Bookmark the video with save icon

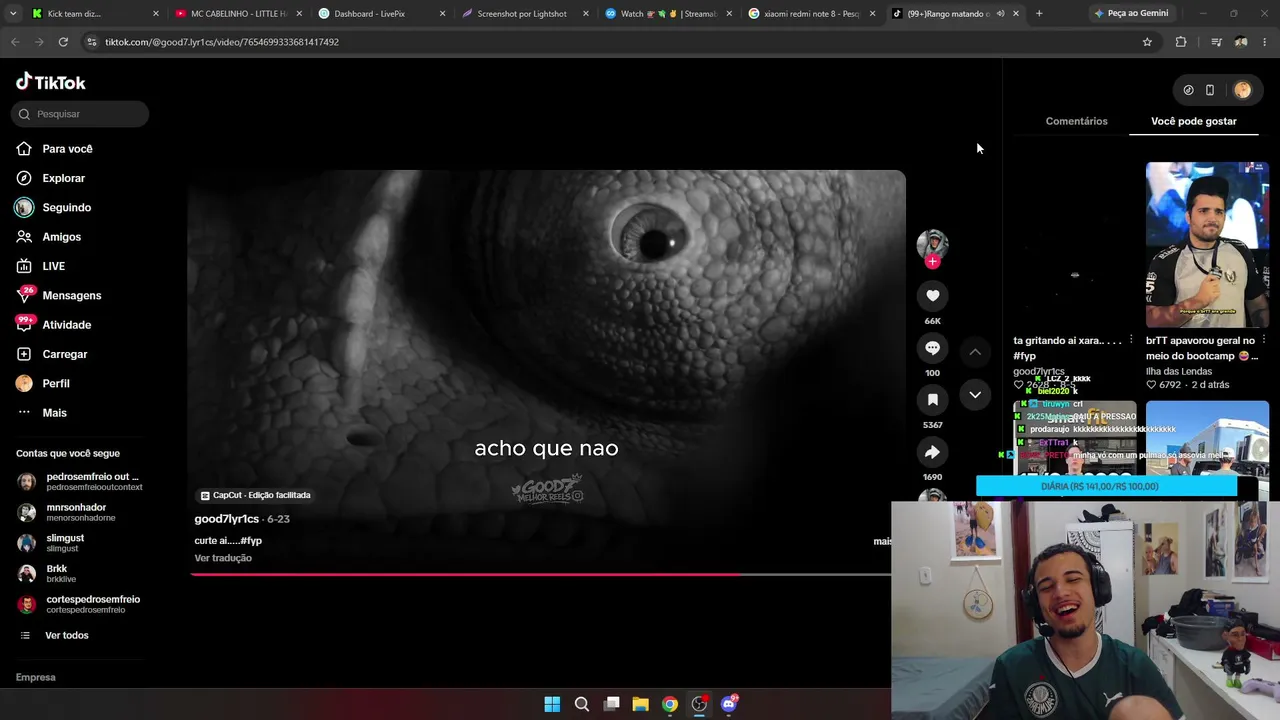[x=932, y=399]
